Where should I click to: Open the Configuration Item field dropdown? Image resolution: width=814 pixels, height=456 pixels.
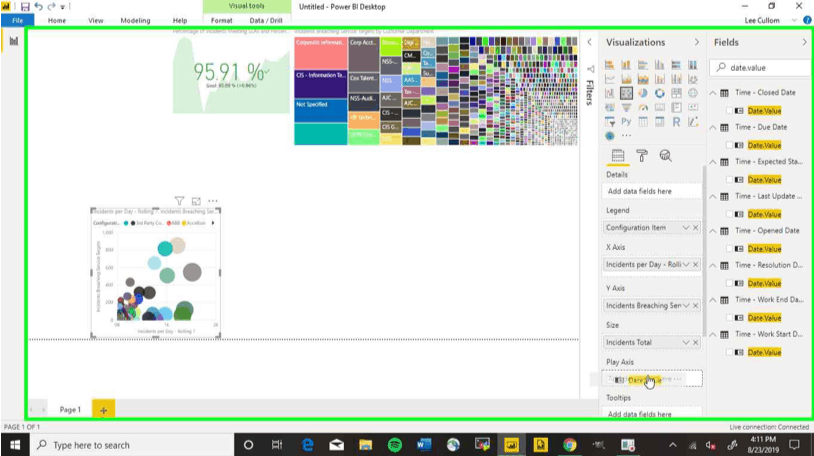point(686,227)
